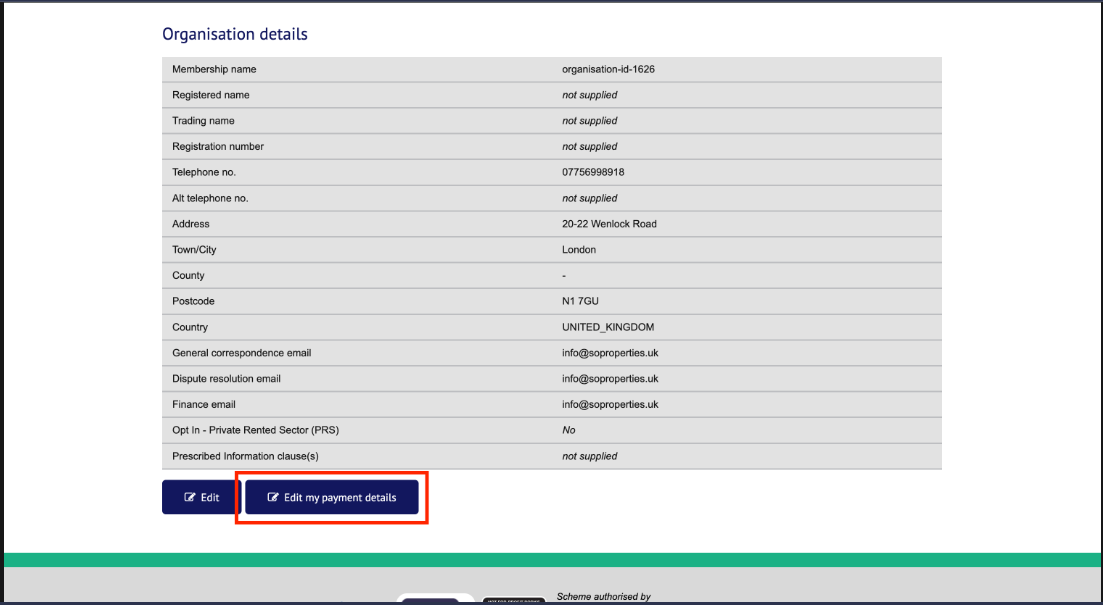This screenshot has height=605, width=1103.
Task: Click the green footer divider bar
Action: pos(551,560)
